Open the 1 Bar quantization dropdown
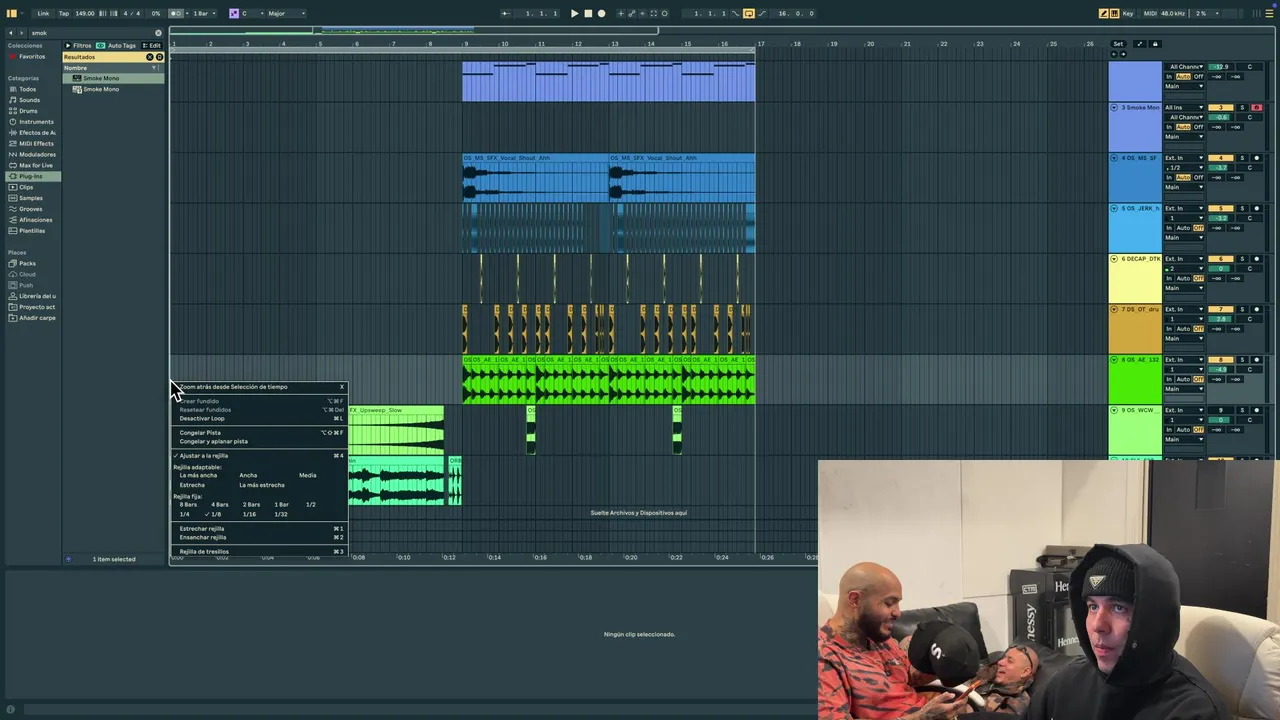 pyautogui.click(x=203, y=13)
